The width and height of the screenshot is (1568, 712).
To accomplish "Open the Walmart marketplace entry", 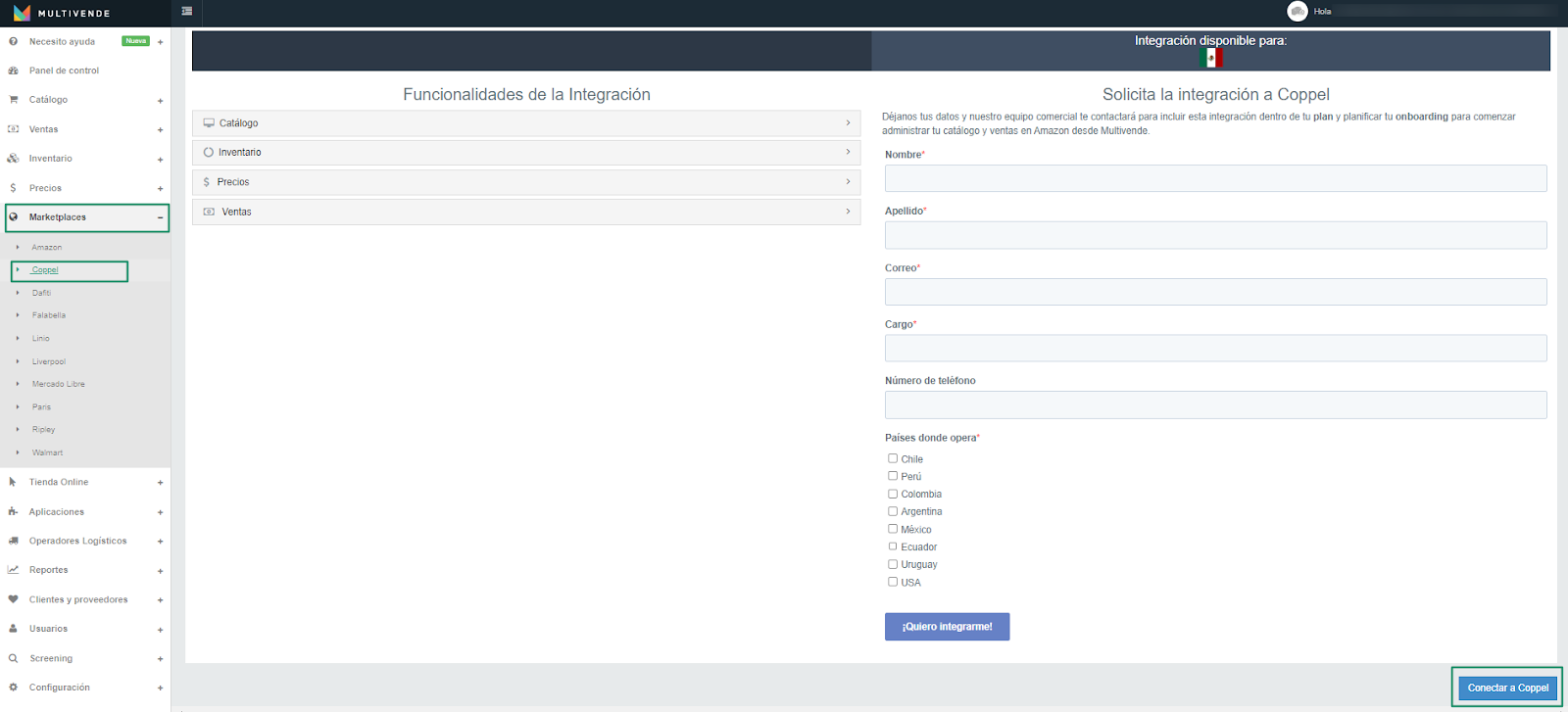I will click(47, 452).
